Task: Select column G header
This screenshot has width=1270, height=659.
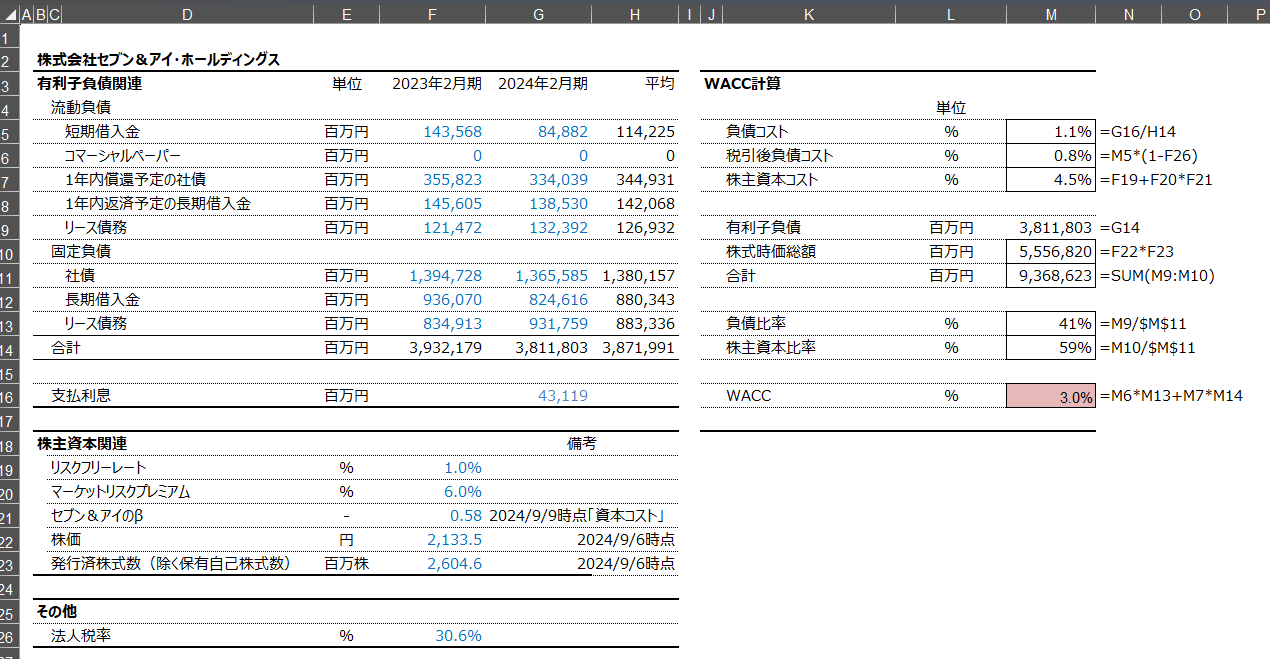Action: (538, 14)
